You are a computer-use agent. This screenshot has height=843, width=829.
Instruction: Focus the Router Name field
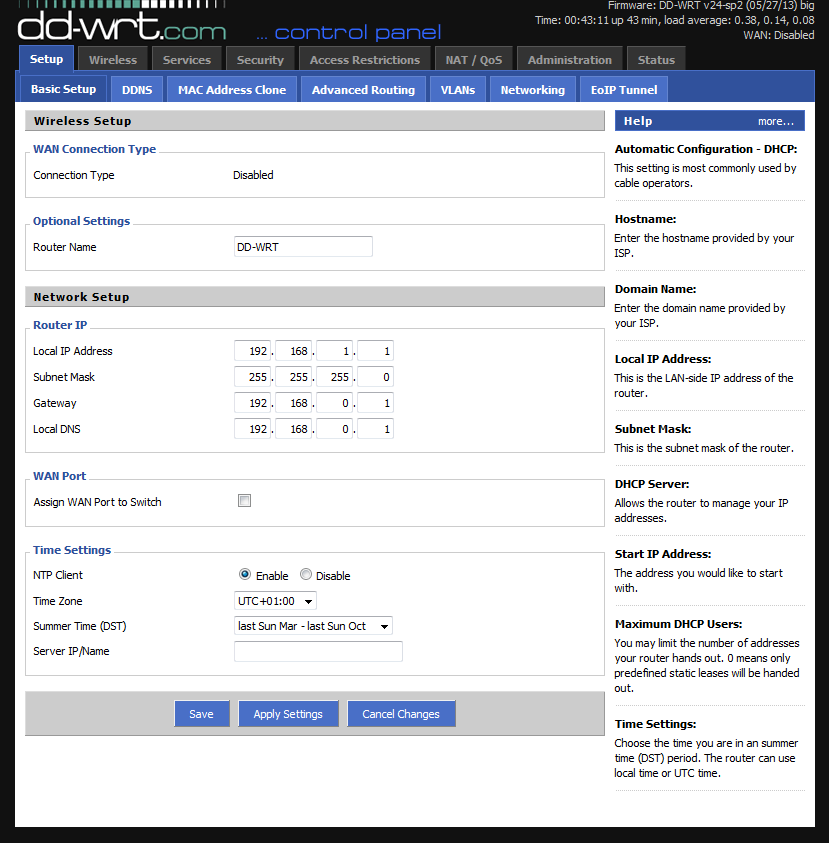click(303, 247)
